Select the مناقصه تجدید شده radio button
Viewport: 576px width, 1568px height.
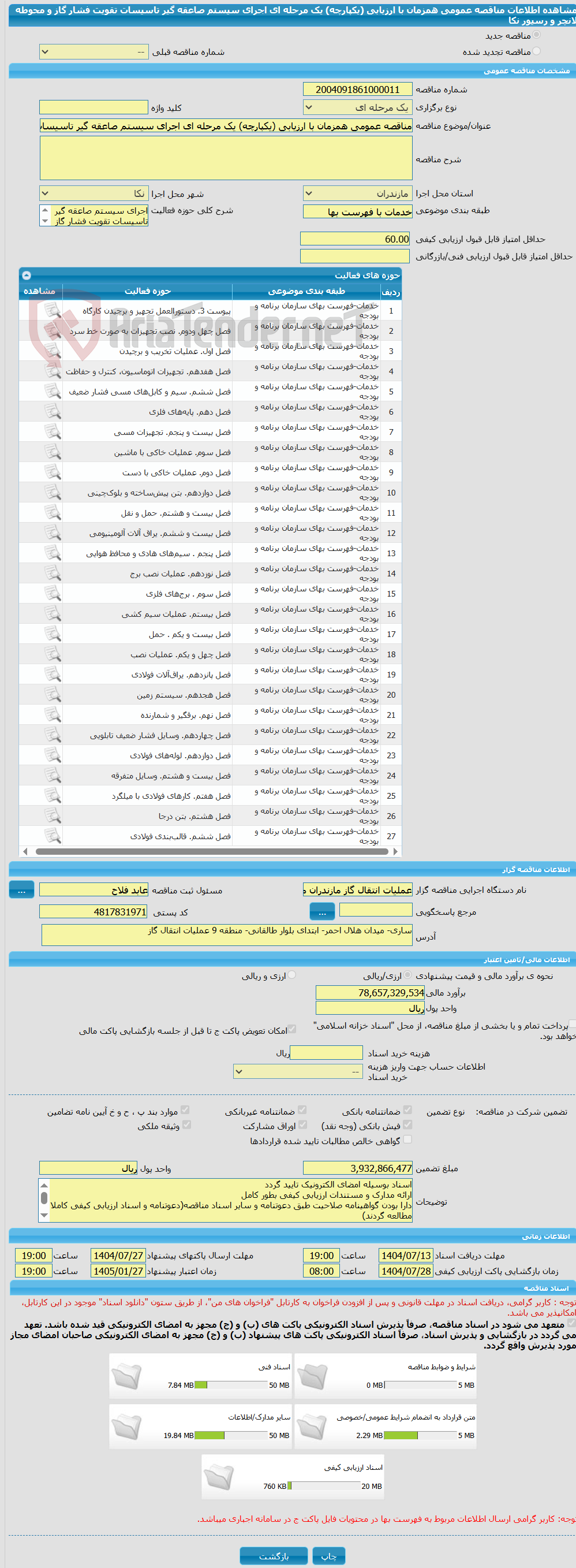[x=536, y=51]
